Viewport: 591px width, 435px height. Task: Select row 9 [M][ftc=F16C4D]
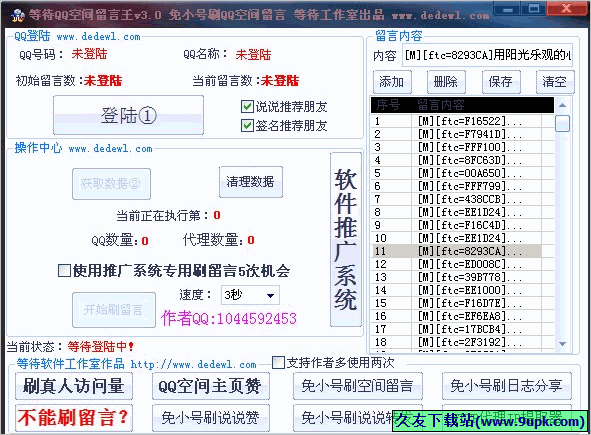coord(462,225)
